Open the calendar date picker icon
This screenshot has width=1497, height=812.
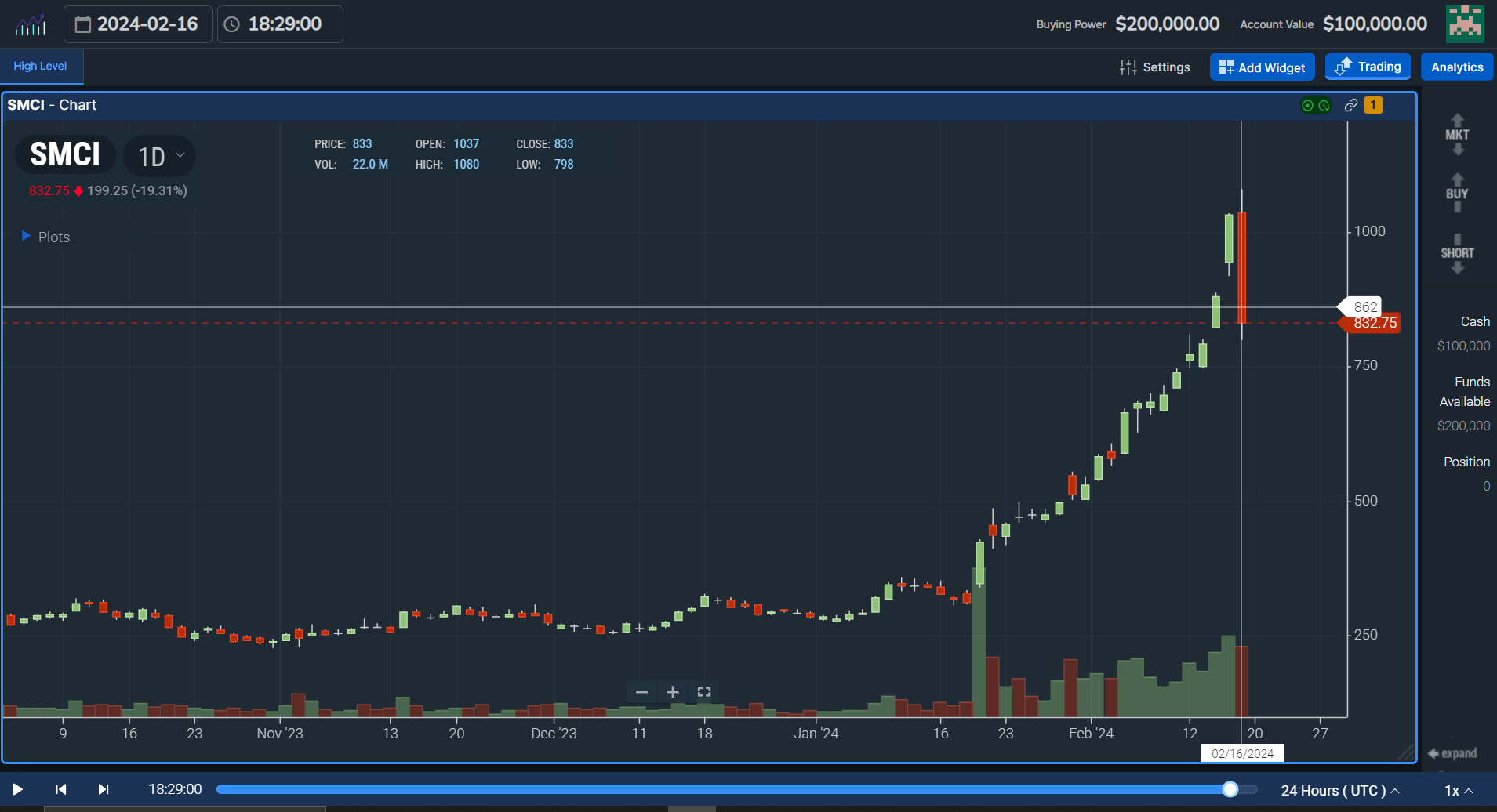coord(84,24)
